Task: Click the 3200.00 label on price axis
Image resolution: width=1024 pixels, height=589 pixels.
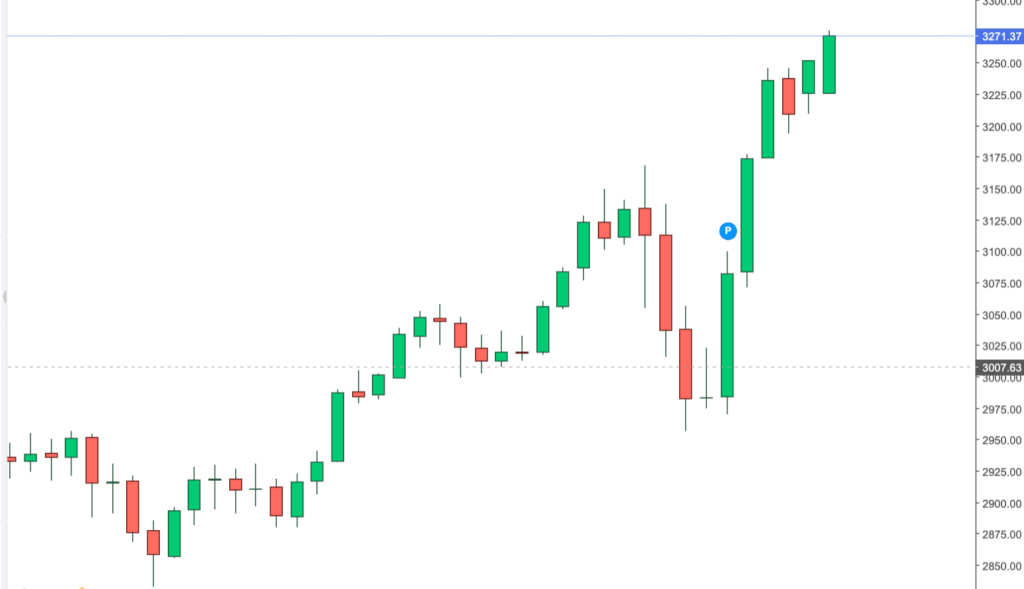Action: 1000,127
